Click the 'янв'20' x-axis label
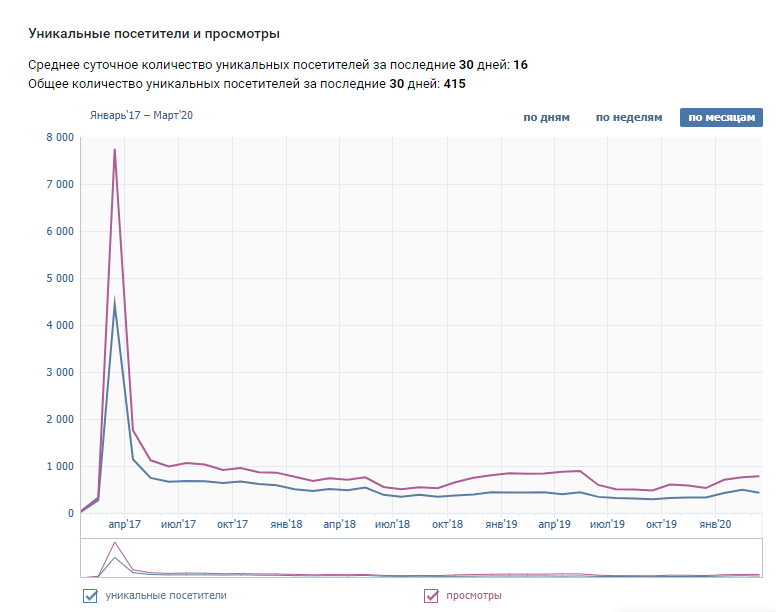Viewport: 776px width, 612px height. coord(715,524)
